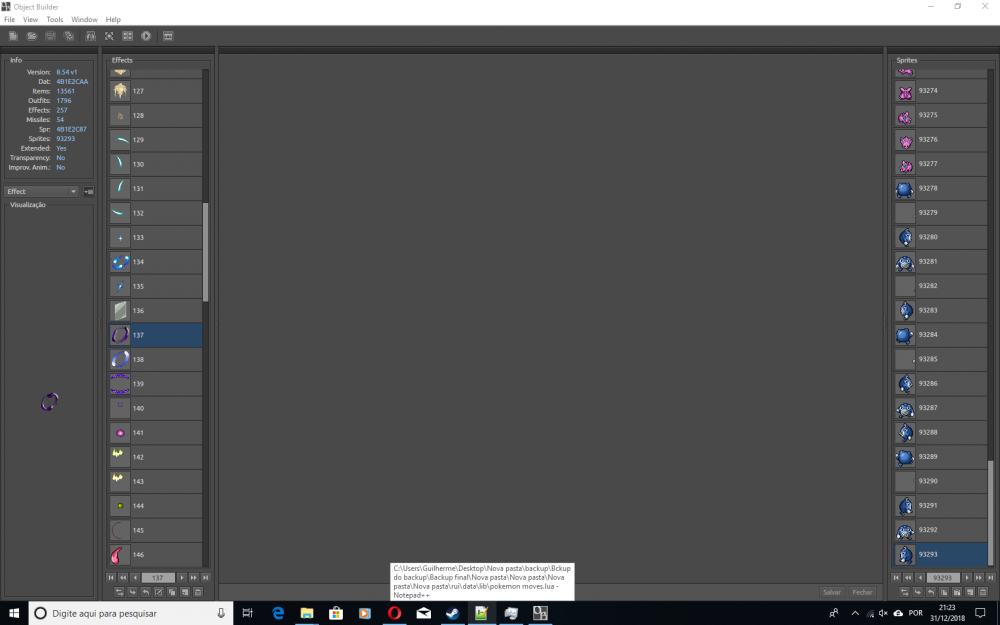This screenshot has width=1000, height=625.
Task: Go to the last effect
Action: click(205, 577)
